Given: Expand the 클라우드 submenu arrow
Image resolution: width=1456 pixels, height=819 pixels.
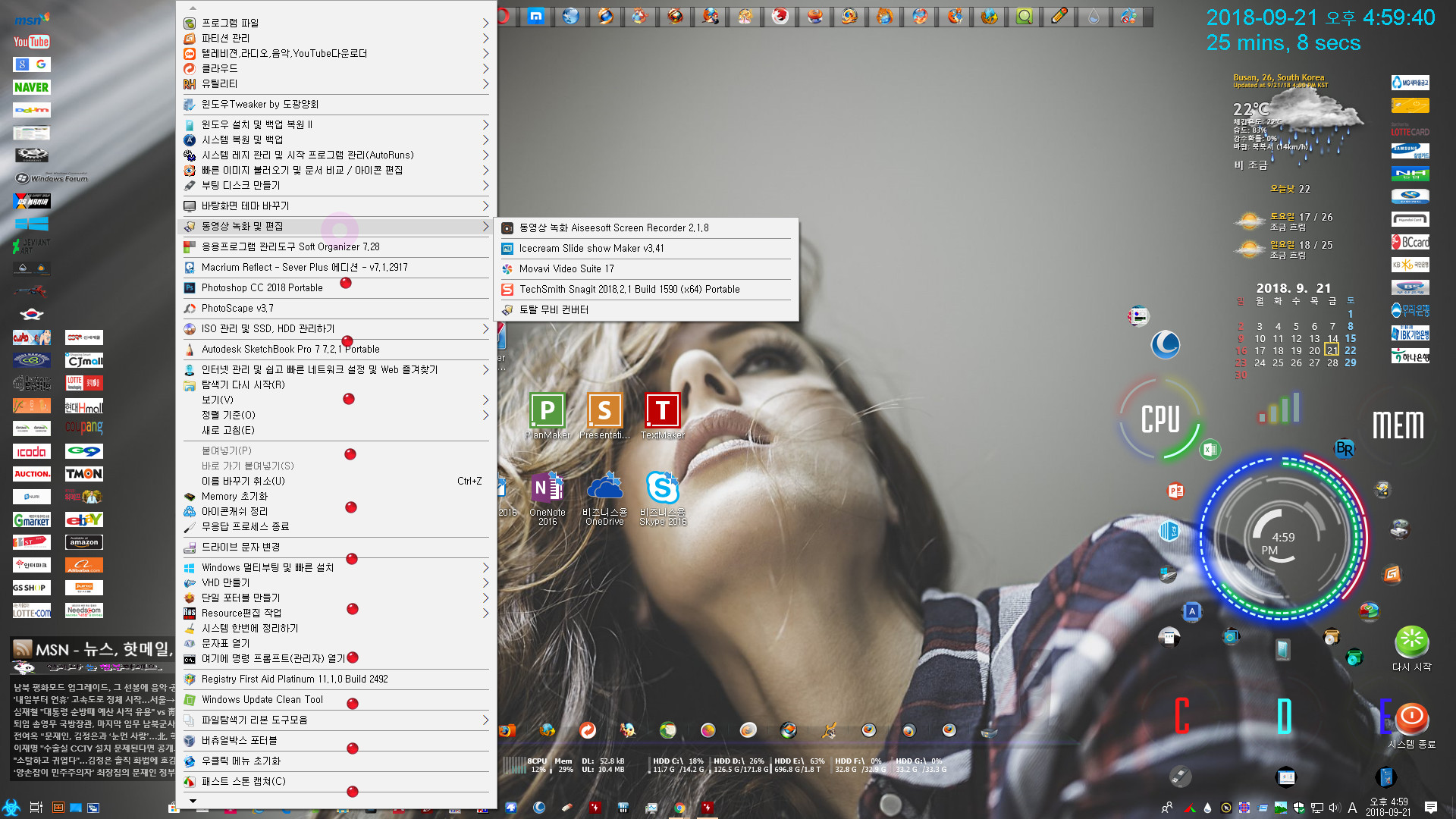Looking at the screenshot, I should (485, 68).
